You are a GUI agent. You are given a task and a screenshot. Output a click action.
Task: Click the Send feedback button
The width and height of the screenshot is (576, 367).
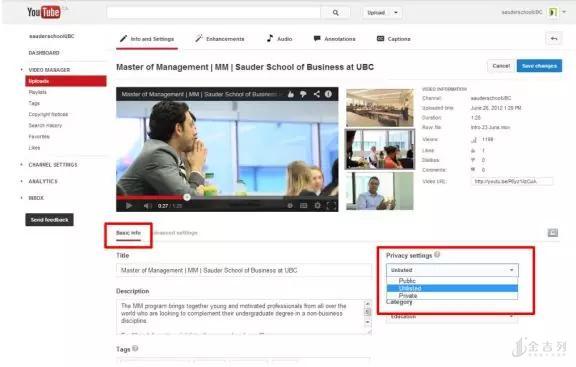click(49, 220)
